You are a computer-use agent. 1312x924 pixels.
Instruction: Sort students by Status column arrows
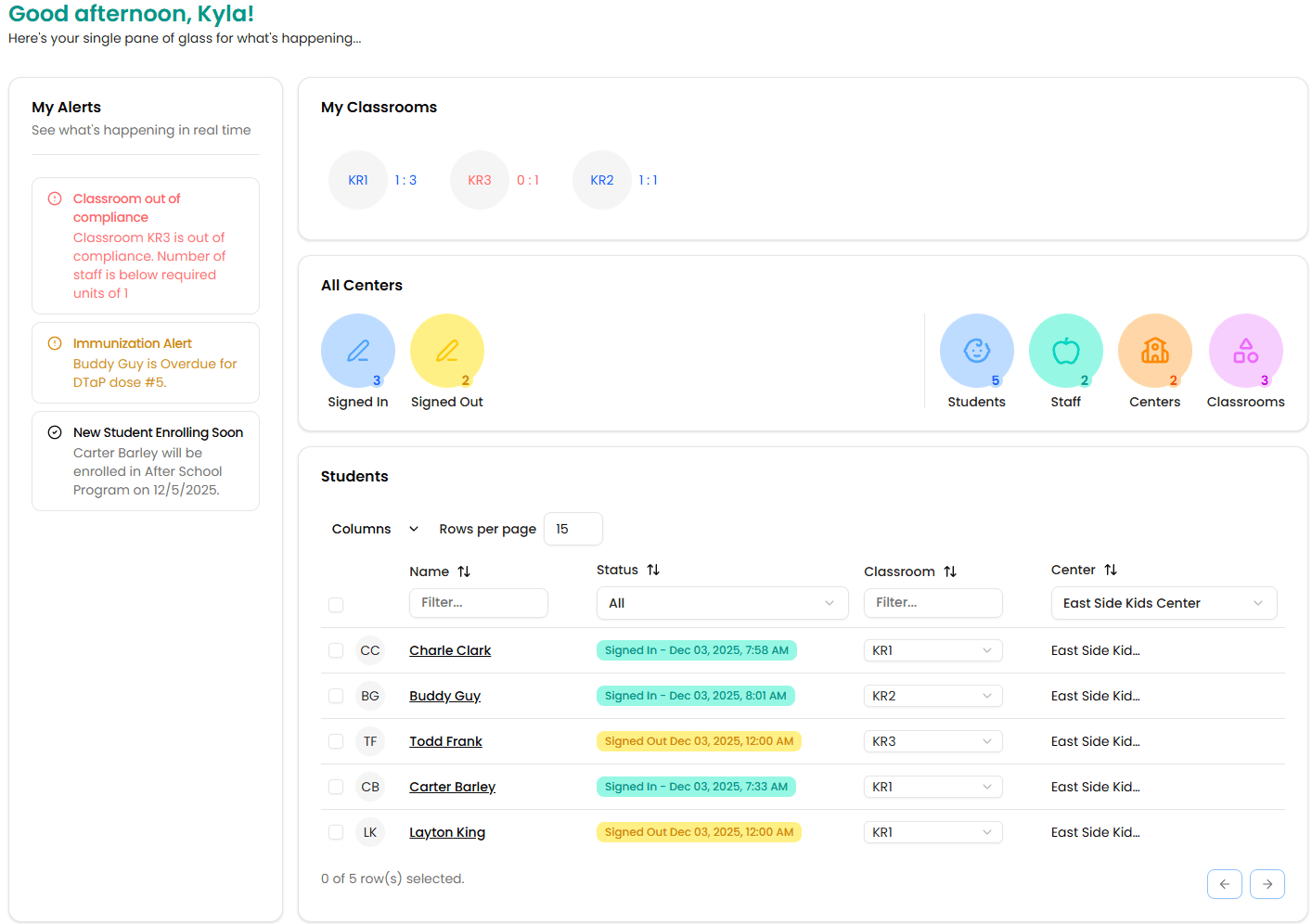(653, 570)
